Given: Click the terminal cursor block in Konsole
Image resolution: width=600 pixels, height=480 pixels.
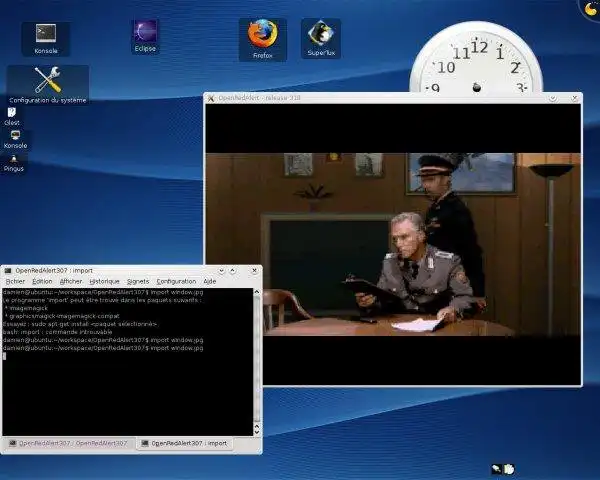Looking at the screenshot, I should point(4,356).
